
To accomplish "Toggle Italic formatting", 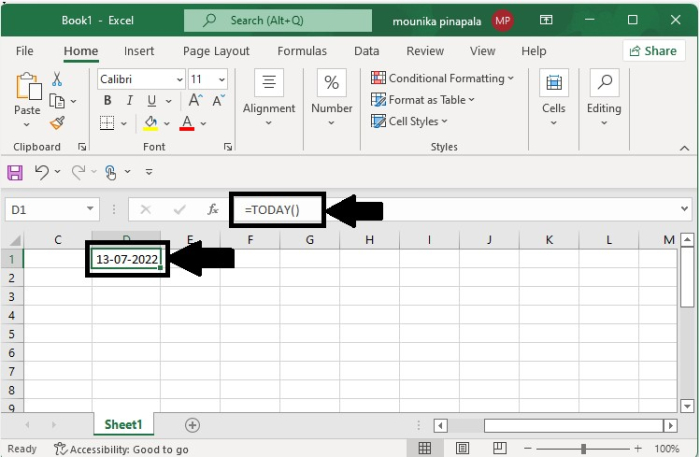I will pos(129,101).
